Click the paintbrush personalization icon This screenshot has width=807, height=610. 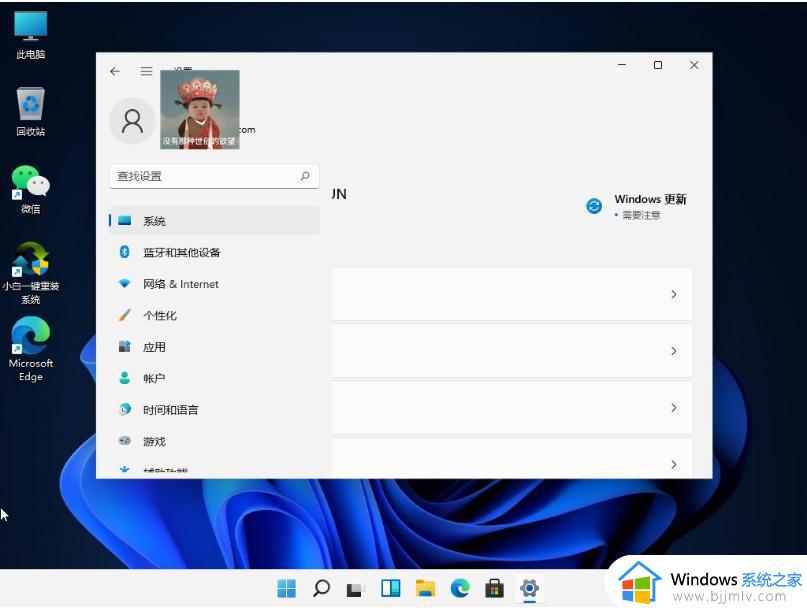[x=125, y=315]
